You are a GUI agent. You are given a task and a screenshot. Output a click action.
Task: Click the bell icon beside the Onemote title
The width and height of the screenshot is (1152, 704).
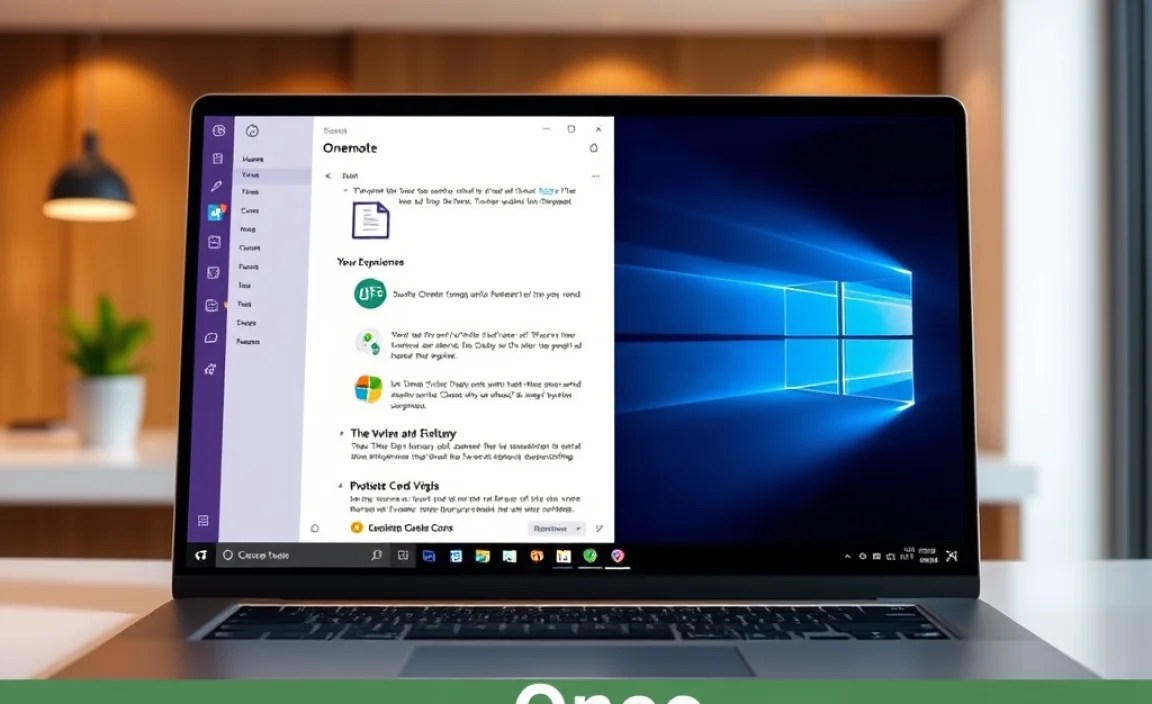[x=594, y=148]
